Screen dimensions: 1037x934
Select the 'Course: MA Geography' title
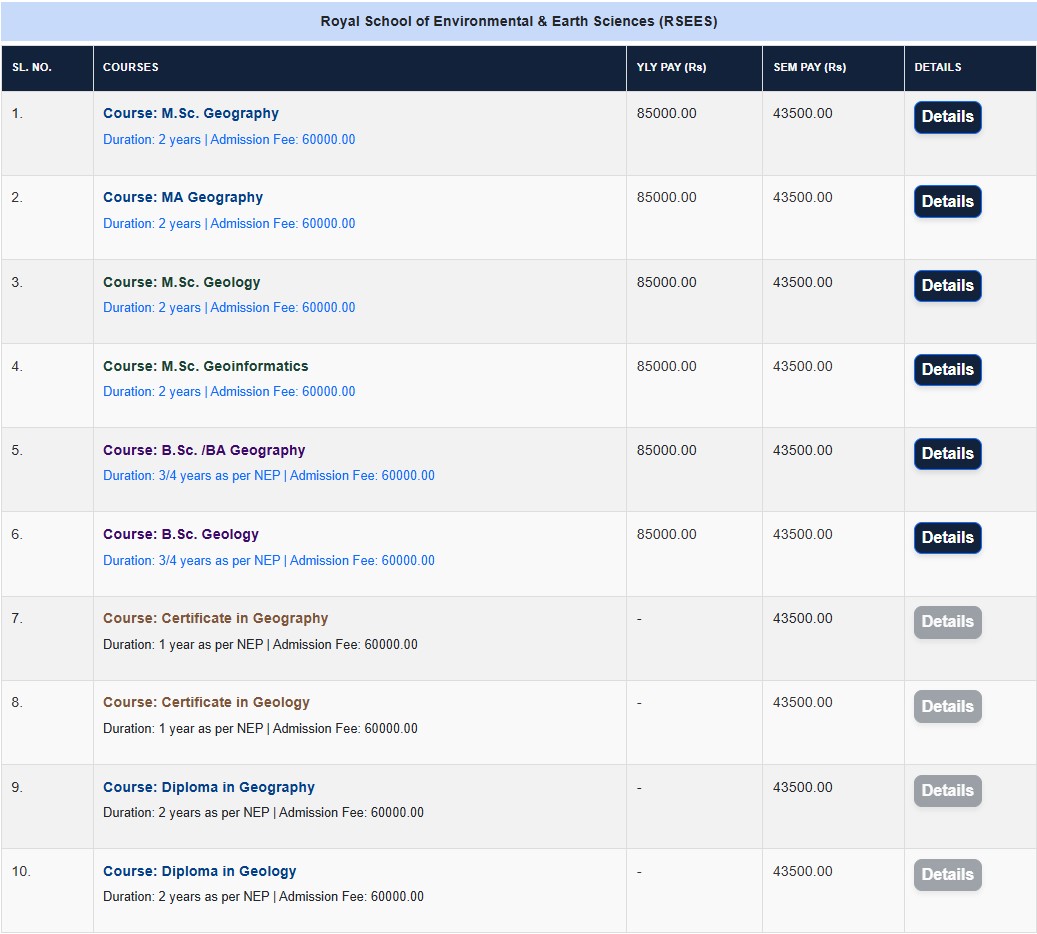183,197
